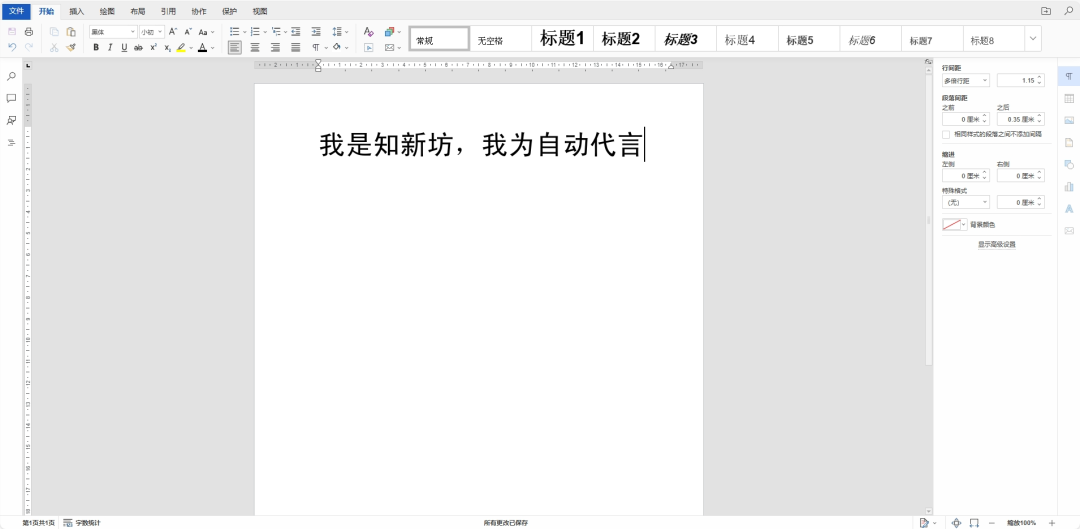
Task: Open the 特殊格式 (无) dropdown
Action: (x=966, y=203)
